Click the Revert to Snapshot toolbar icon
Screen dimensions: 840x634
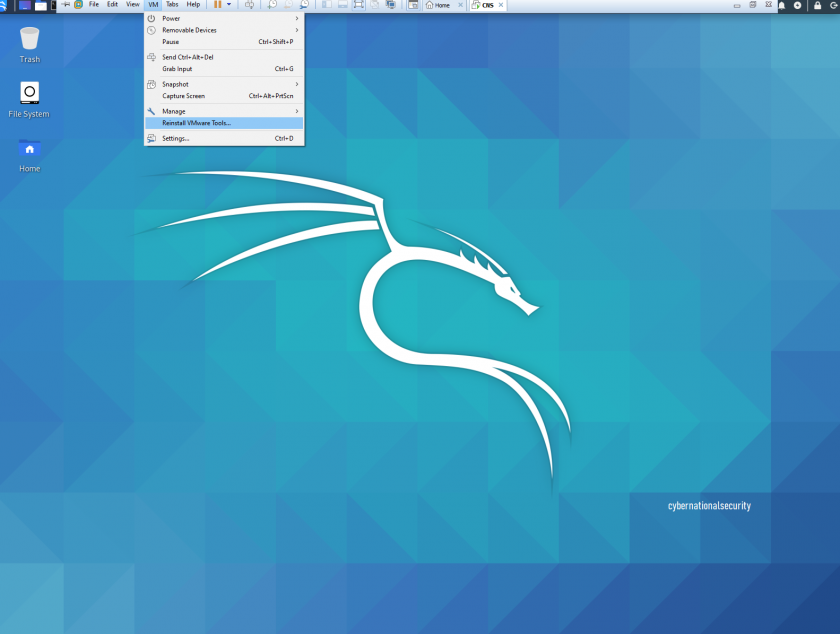(288, 5)
